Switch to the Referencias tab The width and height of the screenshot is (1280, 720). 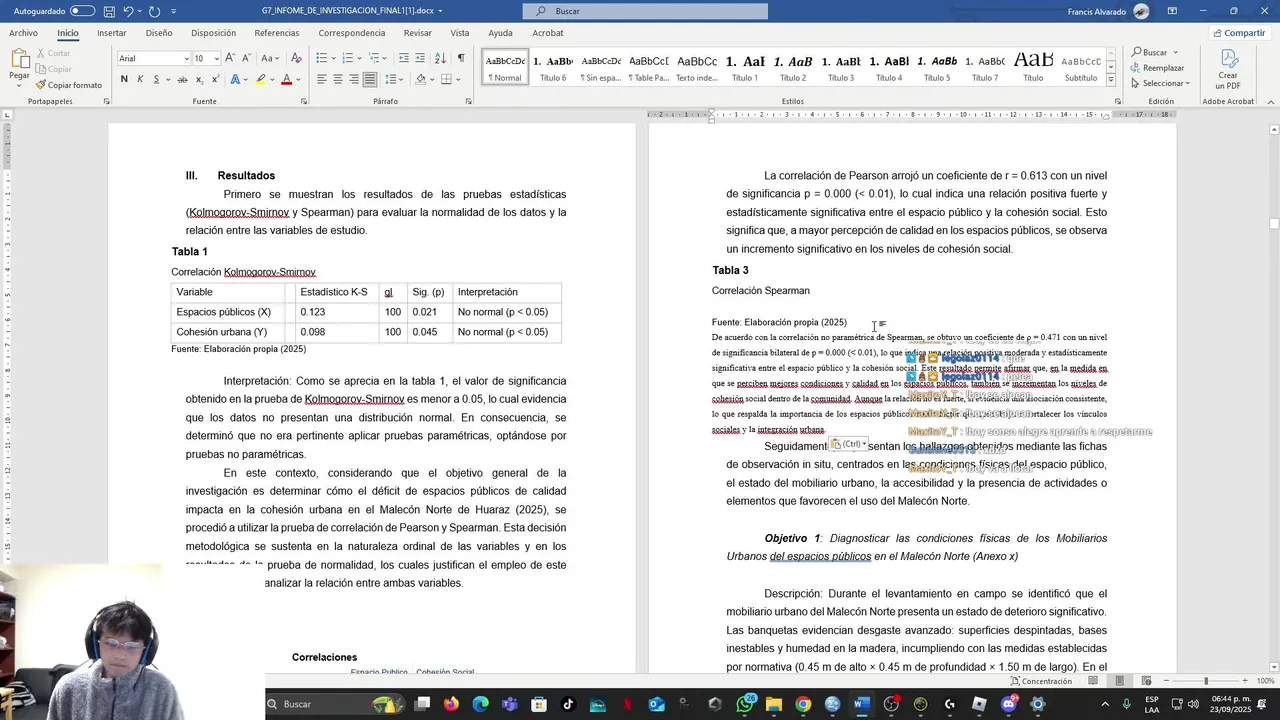[x=277, y=33]
